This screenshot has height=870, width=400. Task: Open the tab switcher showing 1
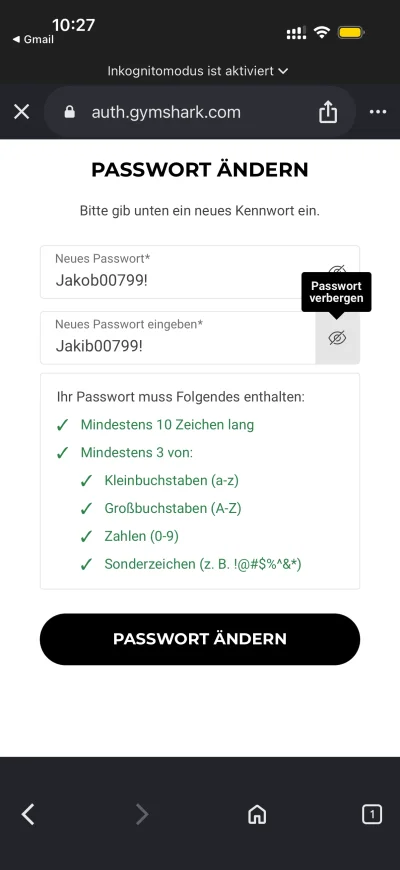[372, 814]
